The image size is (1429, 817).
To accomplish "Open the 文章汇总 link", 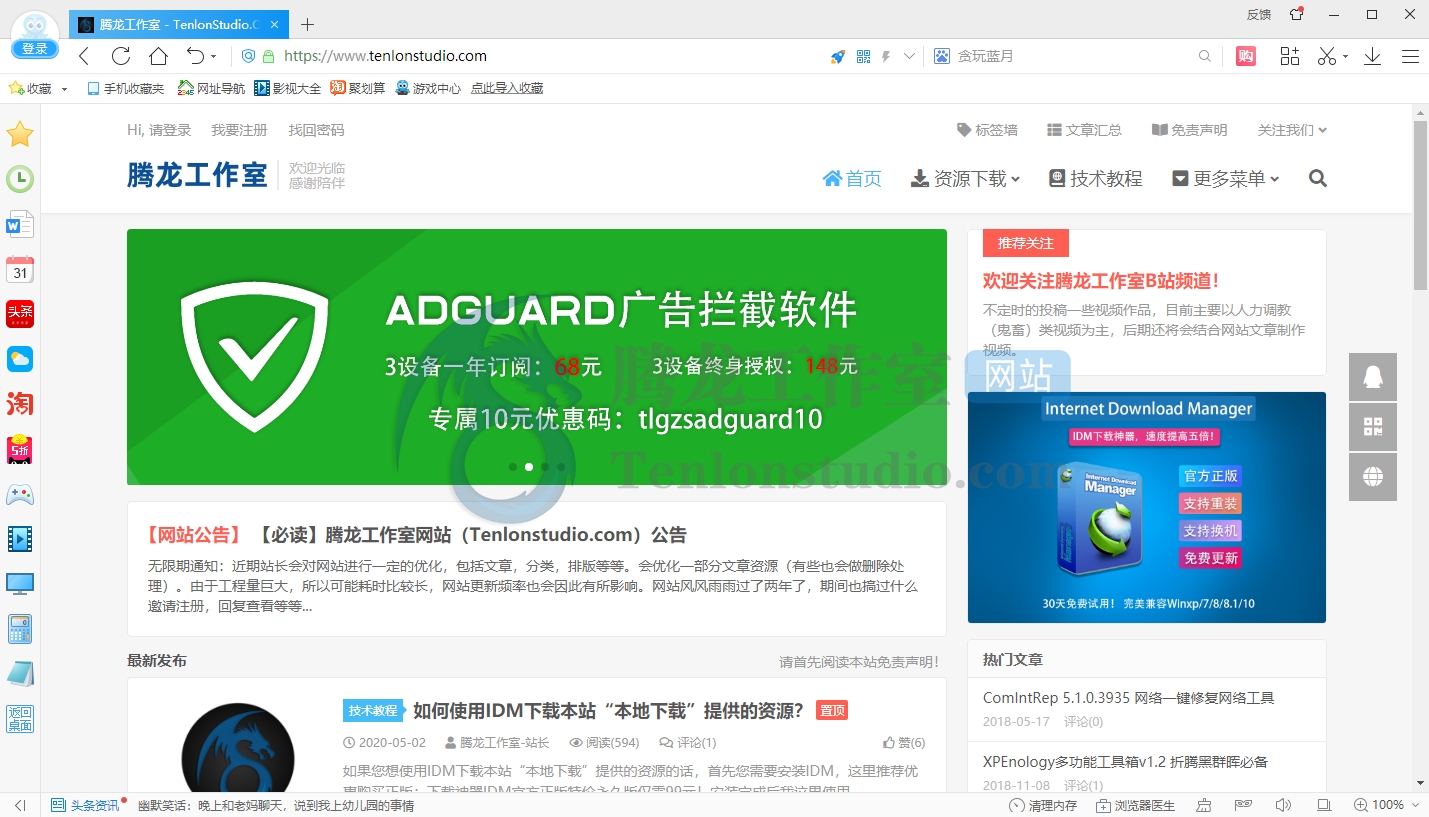I will [1084, 130].
